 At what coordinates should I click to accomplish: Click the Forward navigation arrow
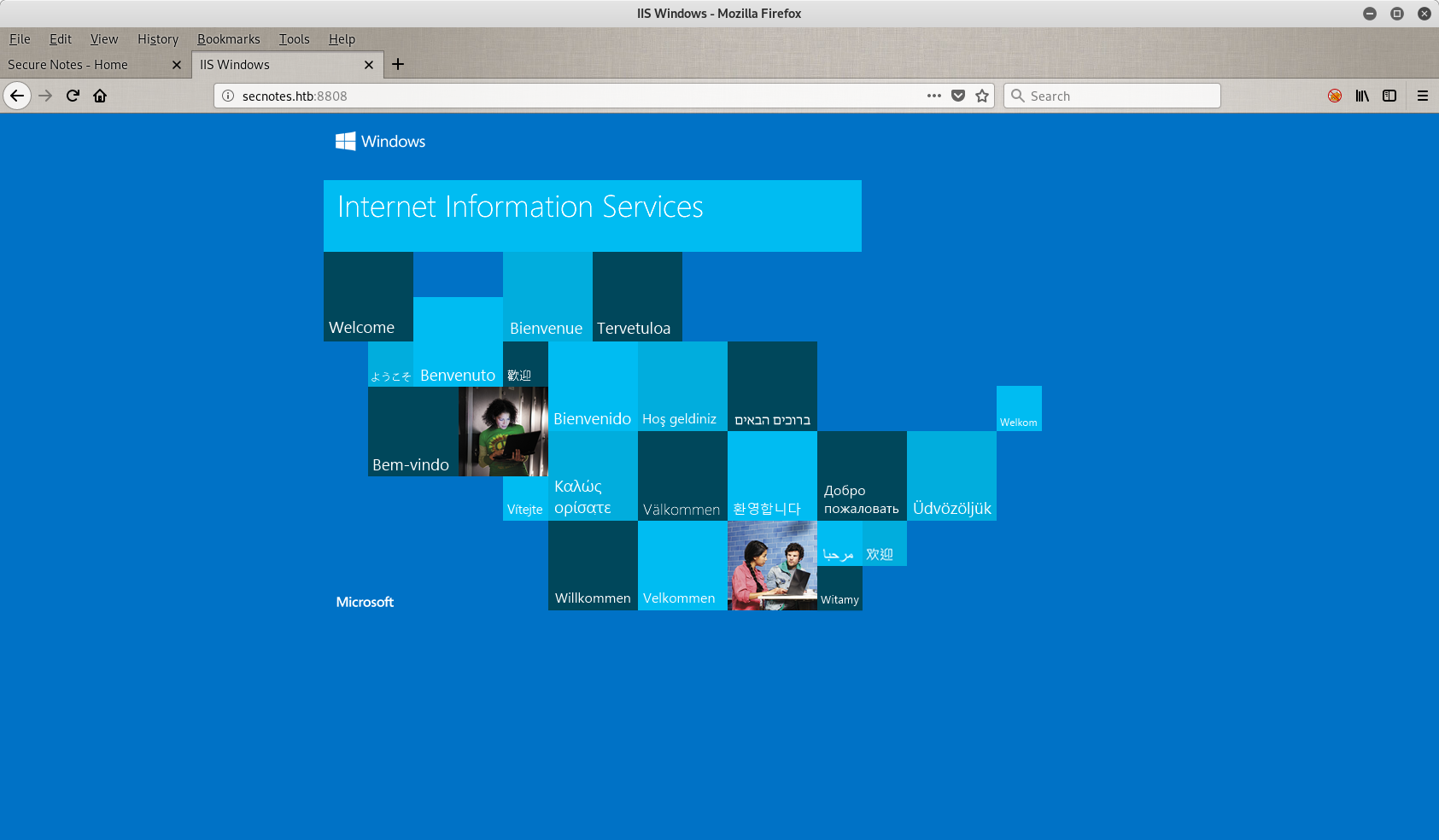[x=45, y=96]
